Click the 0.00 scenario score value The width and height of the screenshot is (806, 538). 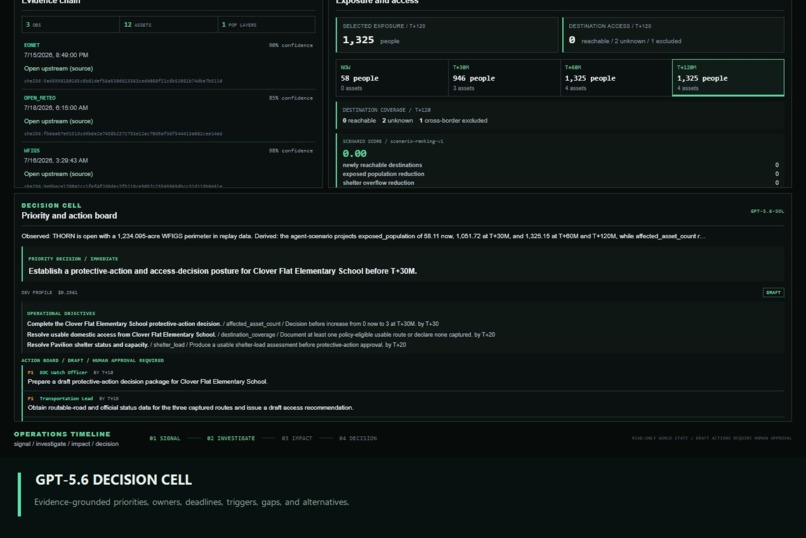click(x=355, y=154)
